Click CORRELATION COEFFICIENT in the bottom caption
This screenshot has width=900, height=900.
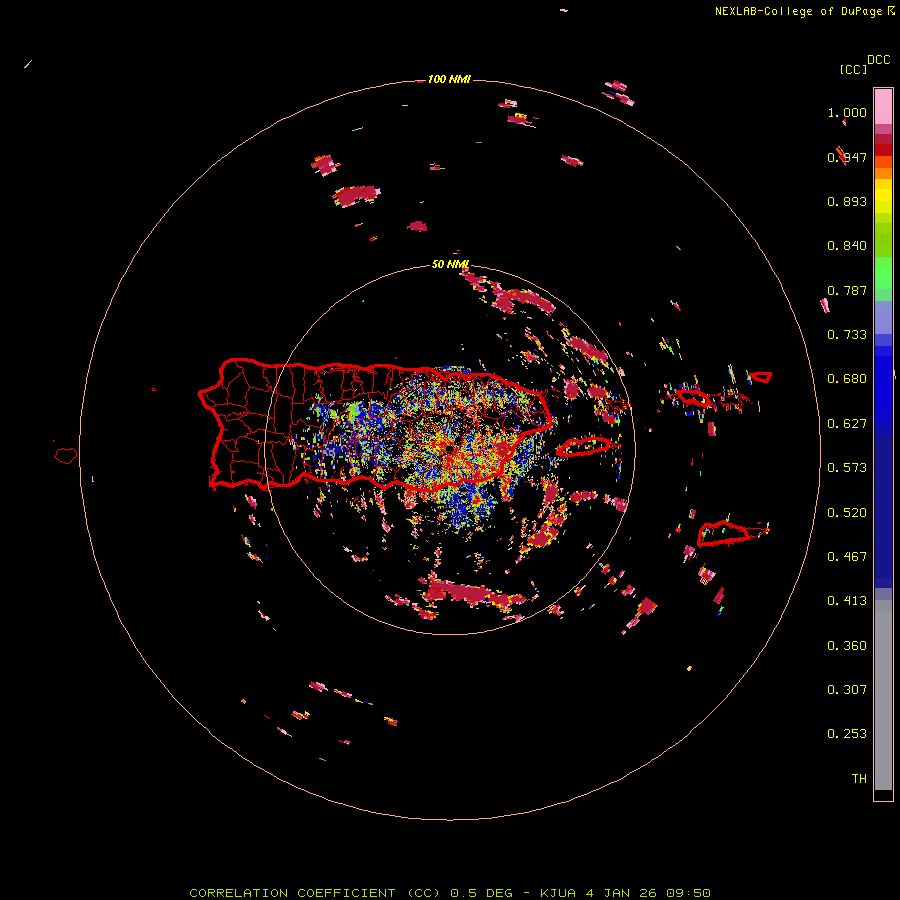click(292, 893)
